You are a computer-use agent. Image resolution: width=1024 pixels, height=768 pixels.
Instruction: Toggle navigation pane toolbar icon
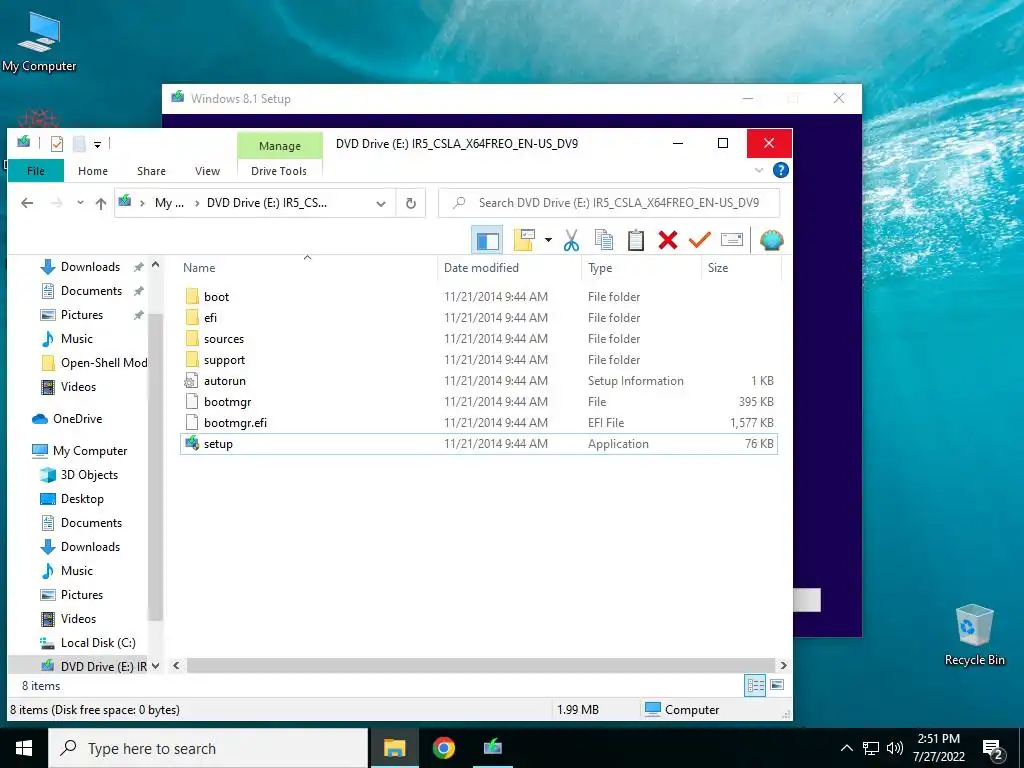point(487,240)
